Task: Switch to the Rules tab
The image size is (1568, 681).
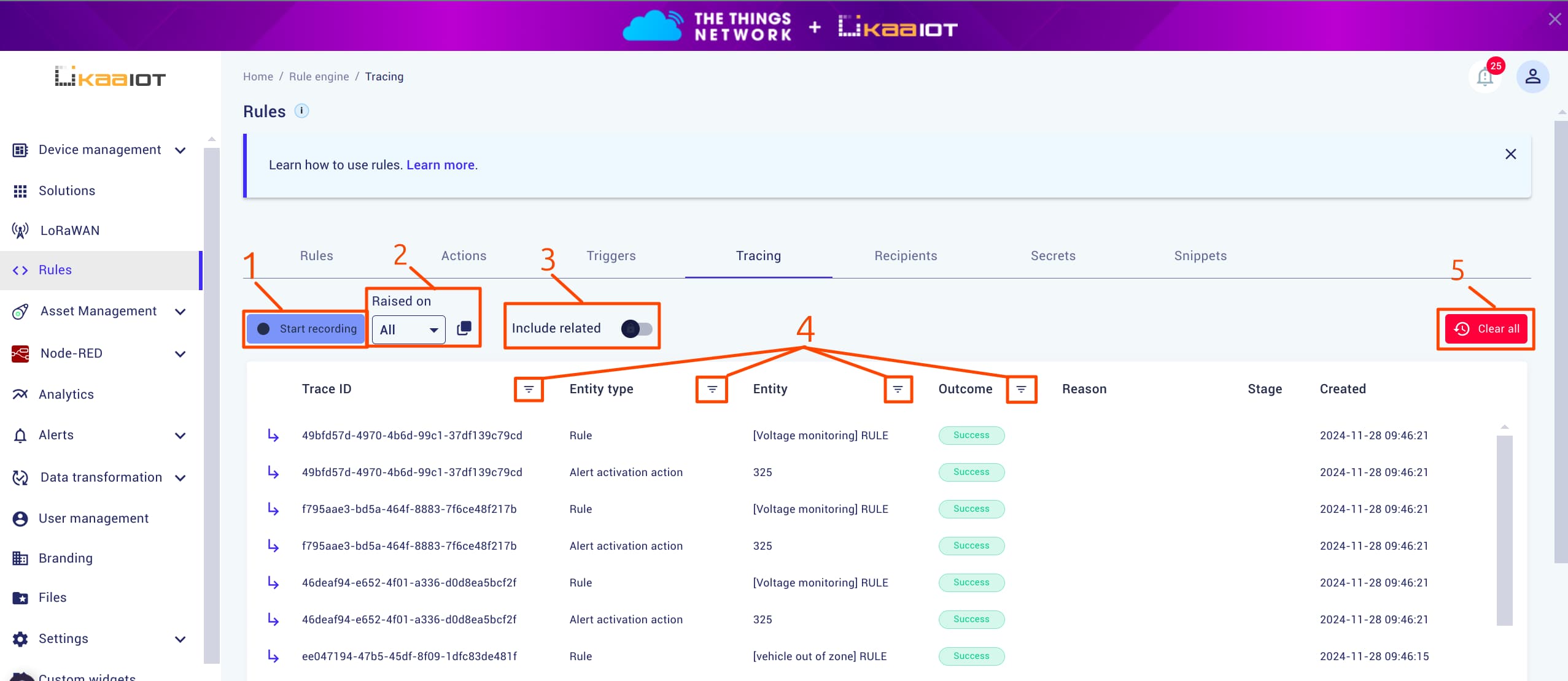Action: pos(317,256)
